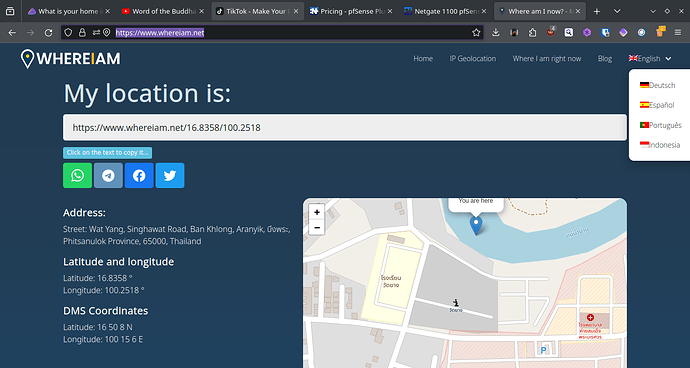This screenshot has height=368, width=690.
Task: Share location via Telegram icon
Action: pos(108,175)
